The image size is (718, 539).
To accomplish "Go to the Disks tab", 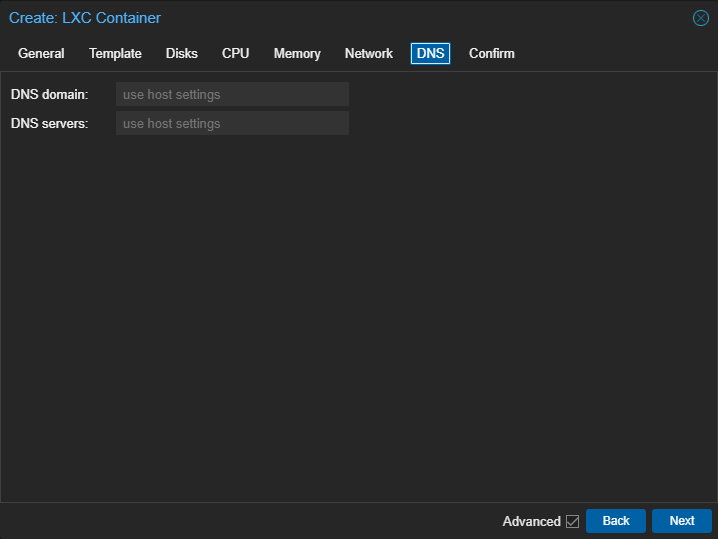I will (x=182, y=54).
